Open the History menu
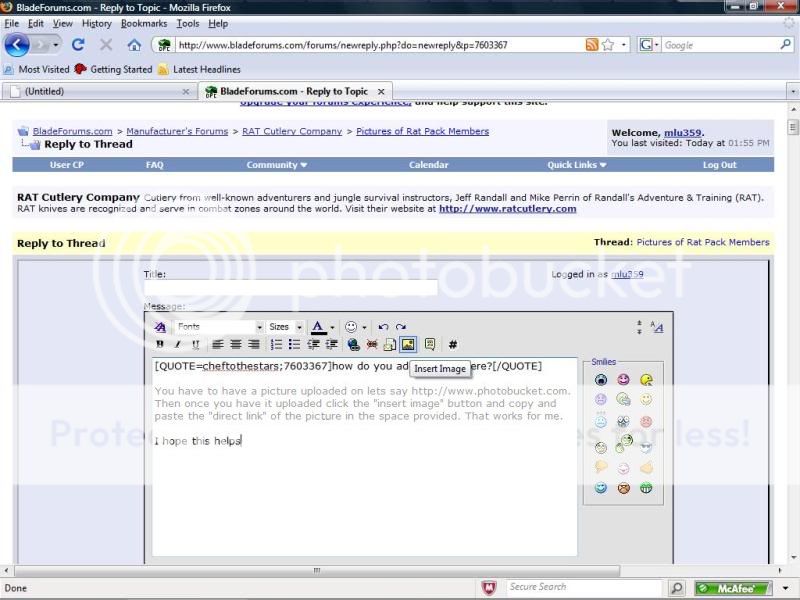 [x=96, y=23]
